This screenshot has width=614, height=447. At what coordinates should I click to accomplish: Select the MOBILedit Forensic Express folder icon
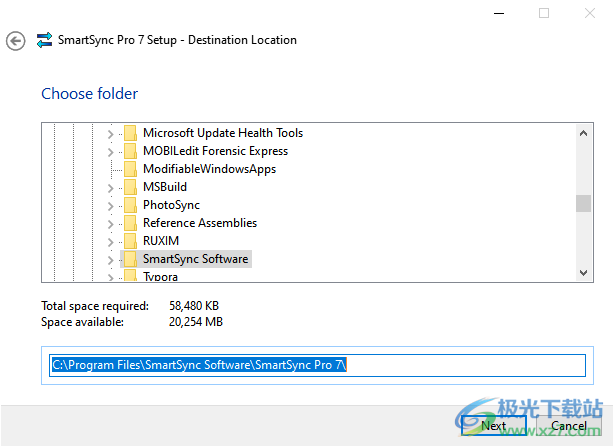click(x=130, y=151)
